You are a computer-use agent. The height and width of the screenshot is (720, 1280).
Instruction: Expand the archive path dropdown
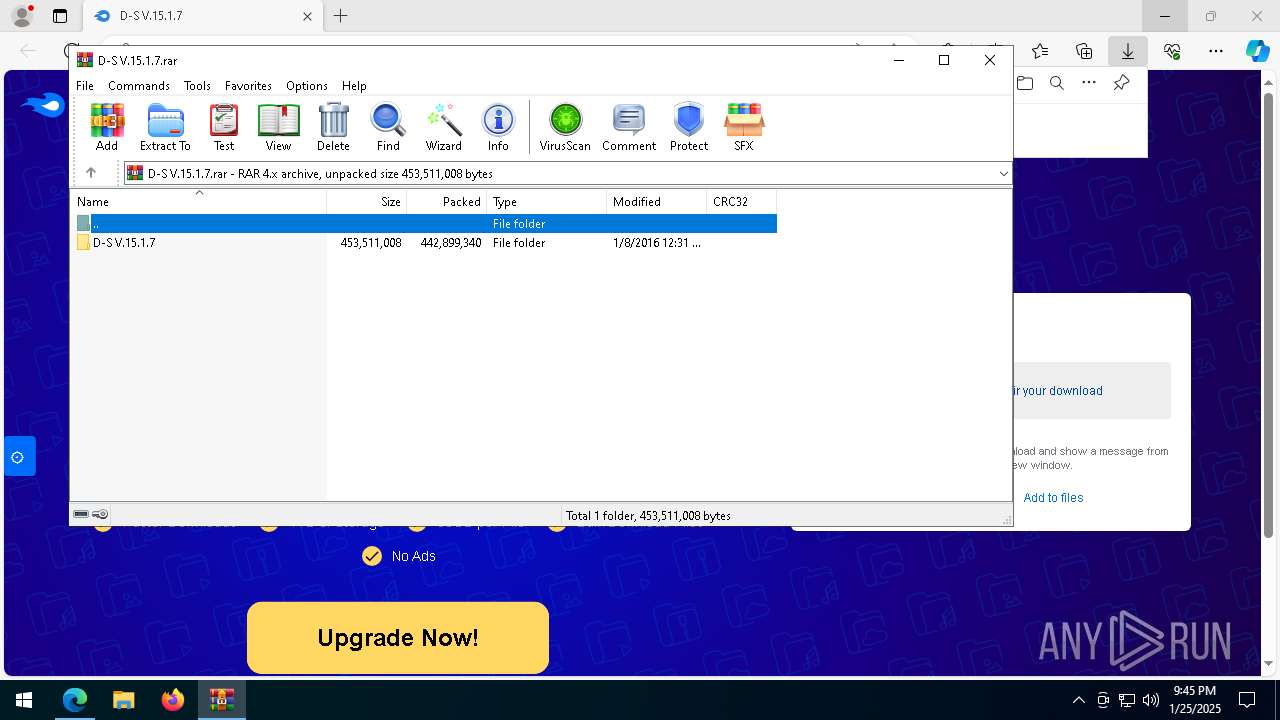coord(1003,174)
